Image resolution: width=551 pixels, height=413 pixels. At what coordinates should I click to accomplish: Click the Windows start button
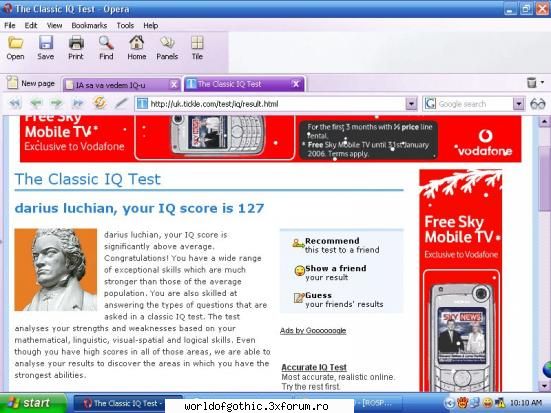pos(33,403)
